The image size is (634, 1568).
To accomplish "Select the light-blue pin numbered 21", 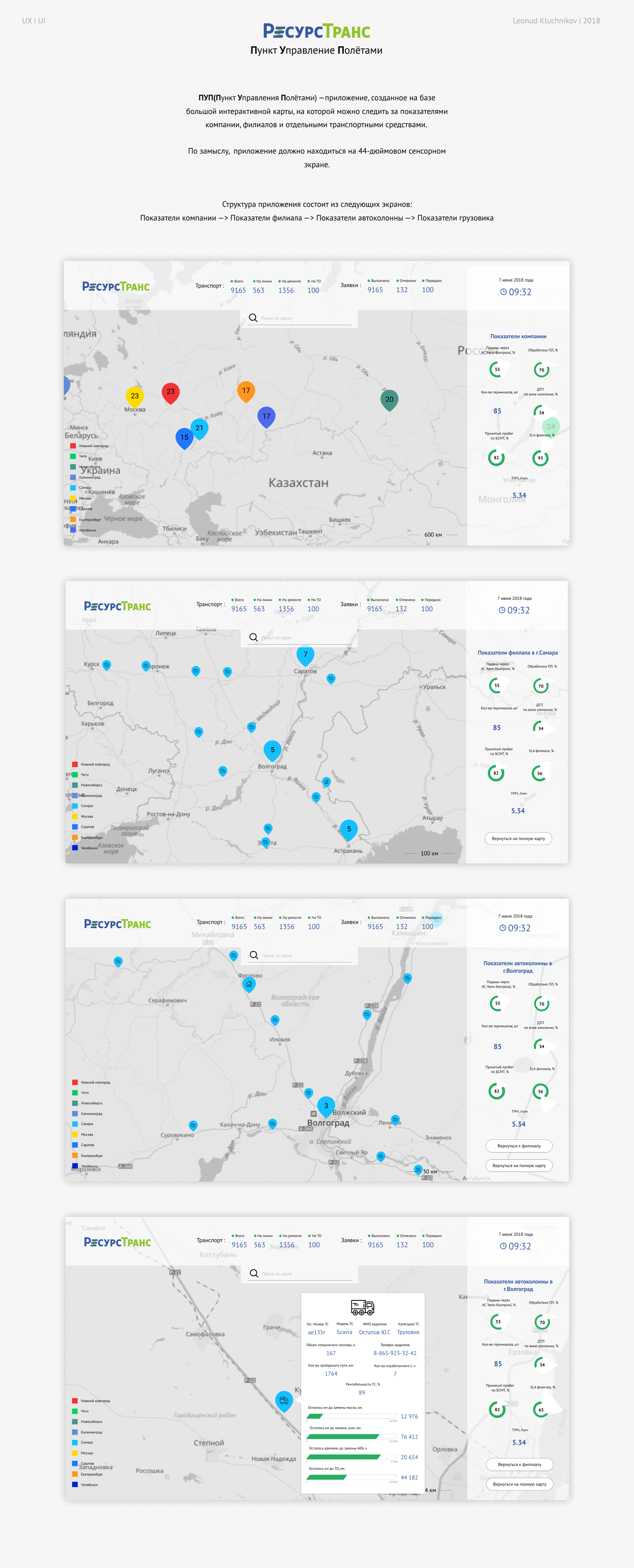I will [x=199, y=428].
